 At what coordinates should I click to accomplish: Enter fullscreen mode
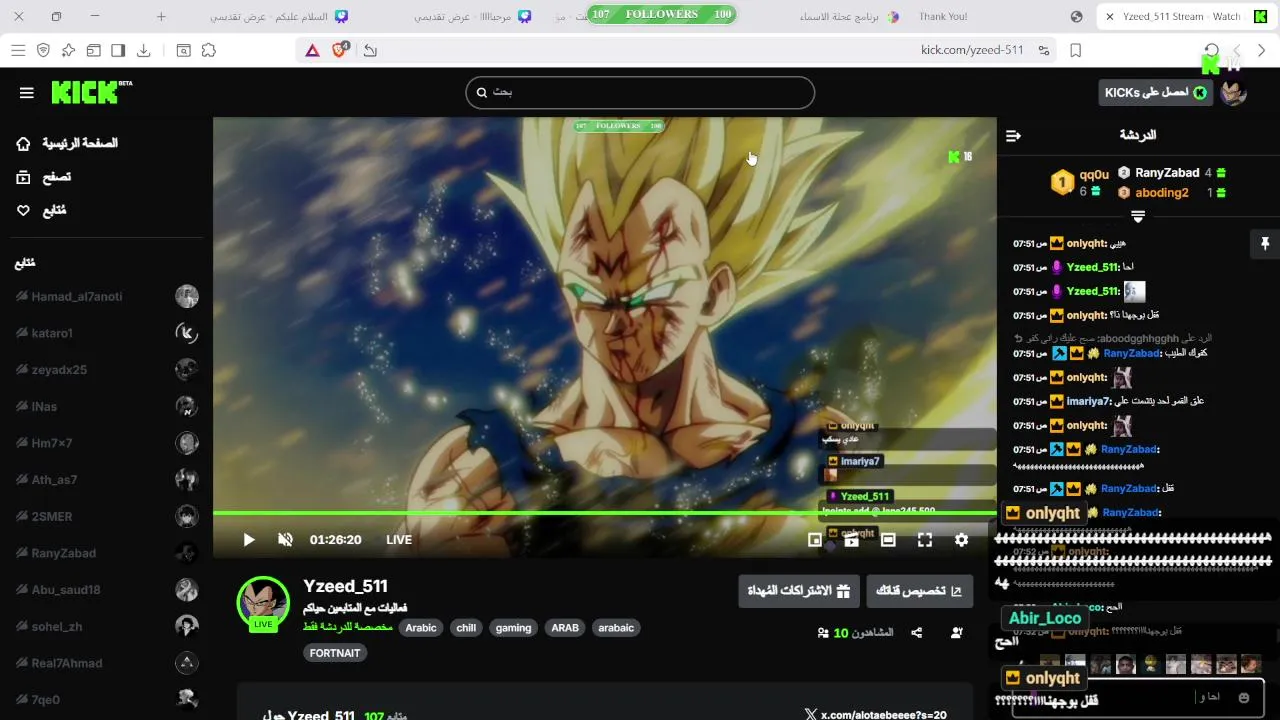tap(925, 540)
